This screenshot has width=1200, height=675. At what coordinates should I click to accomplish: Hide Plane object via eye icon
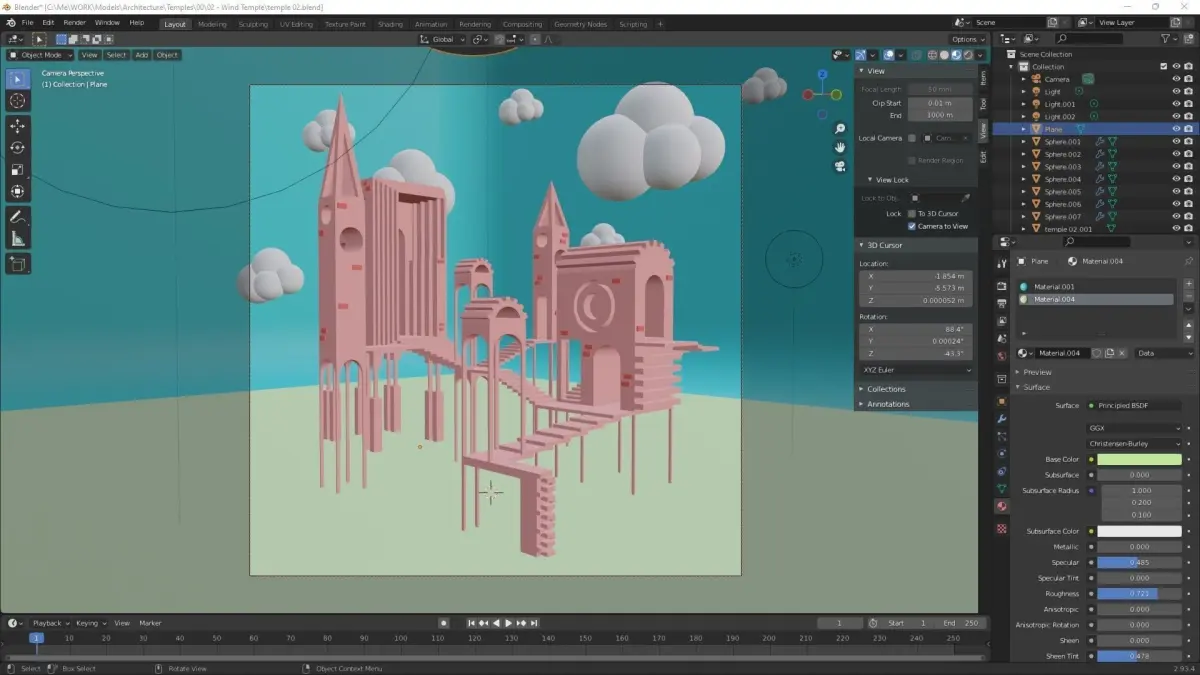[1176, 129]
